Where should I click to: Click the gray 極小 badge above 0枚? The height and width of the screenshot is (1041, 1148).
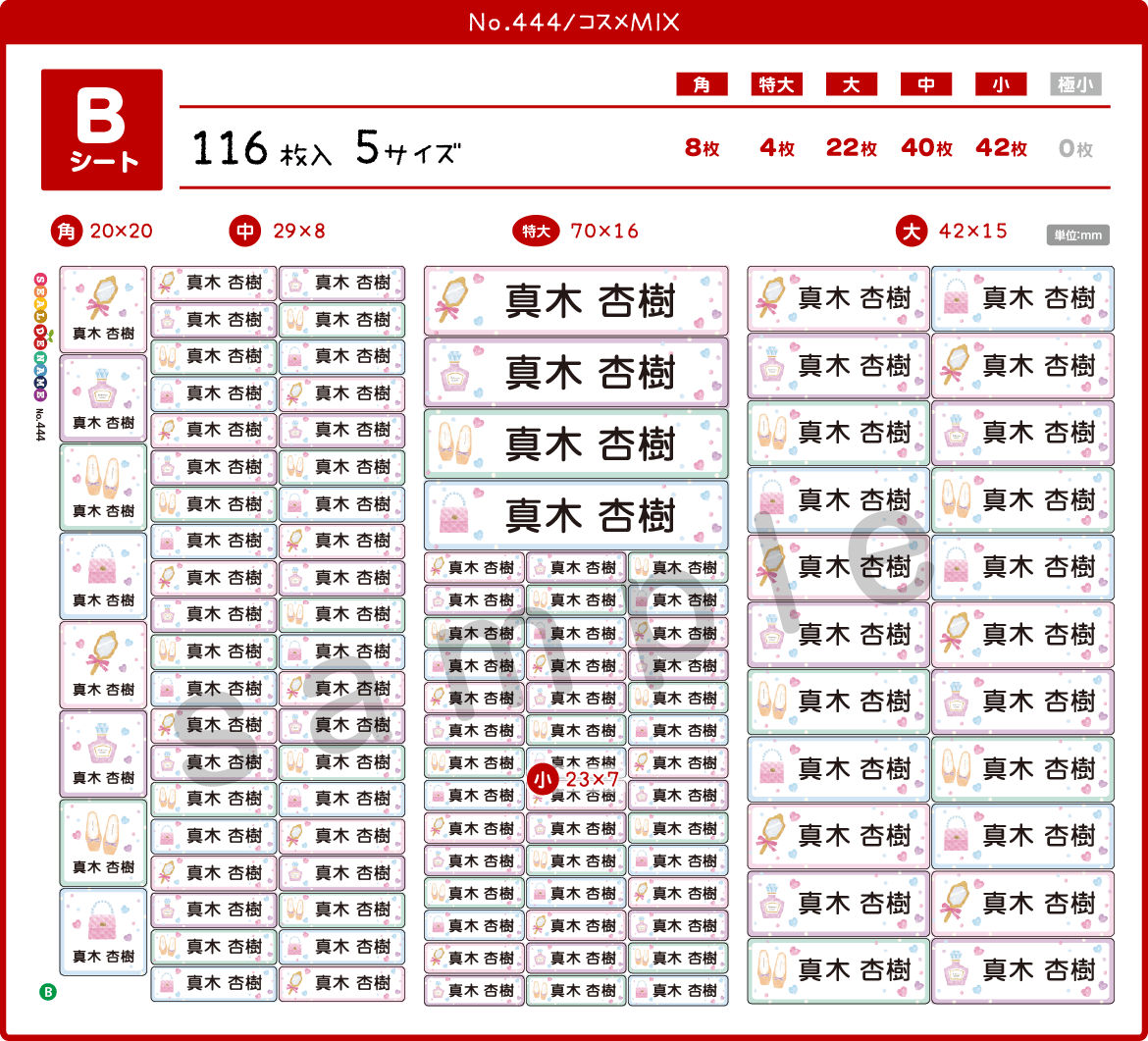pyautogui.click(x=1074, y=85)
